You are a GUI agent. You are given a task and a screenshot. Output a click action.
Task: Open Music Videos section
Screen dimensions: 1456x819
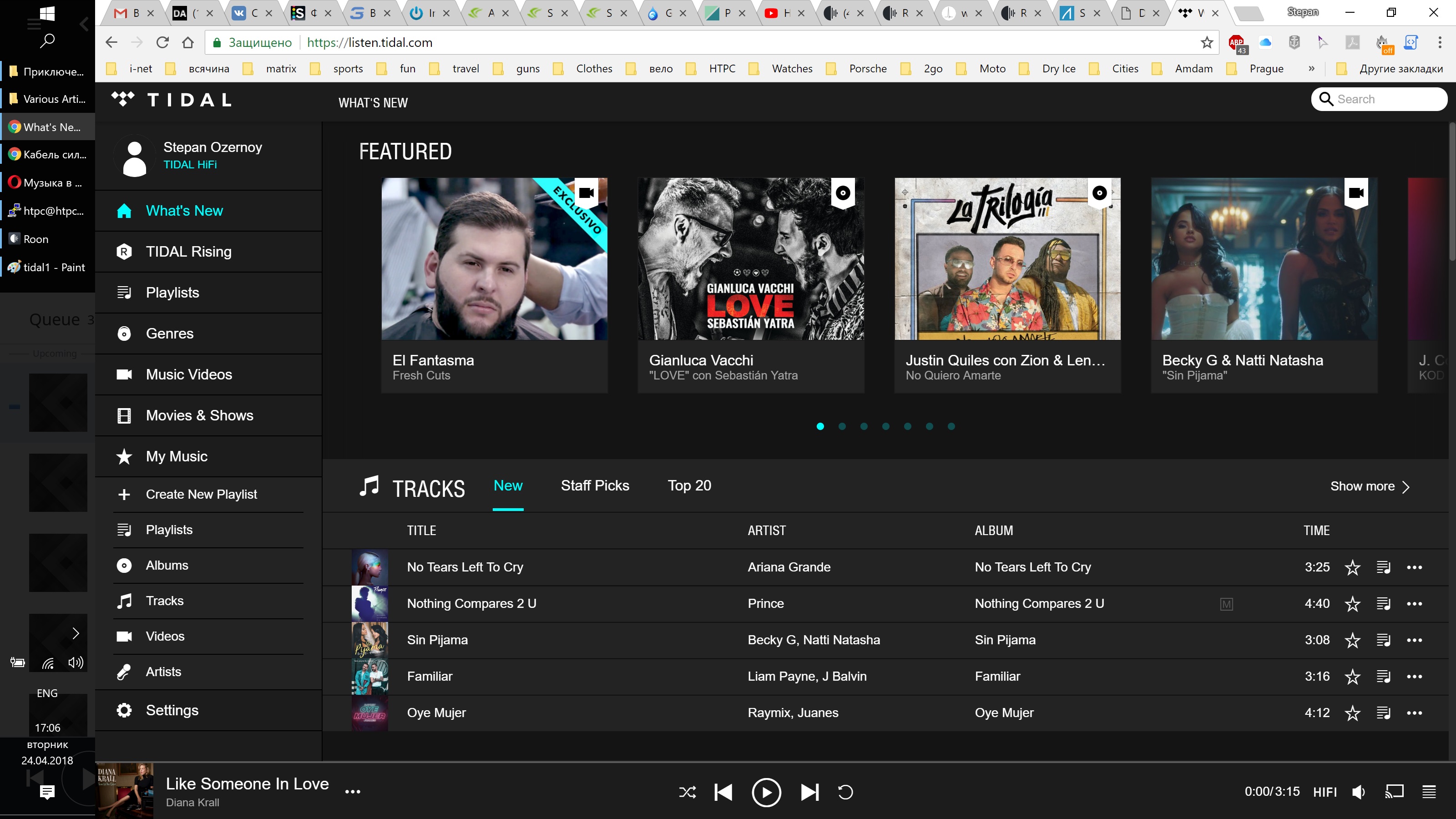point(208,375)
